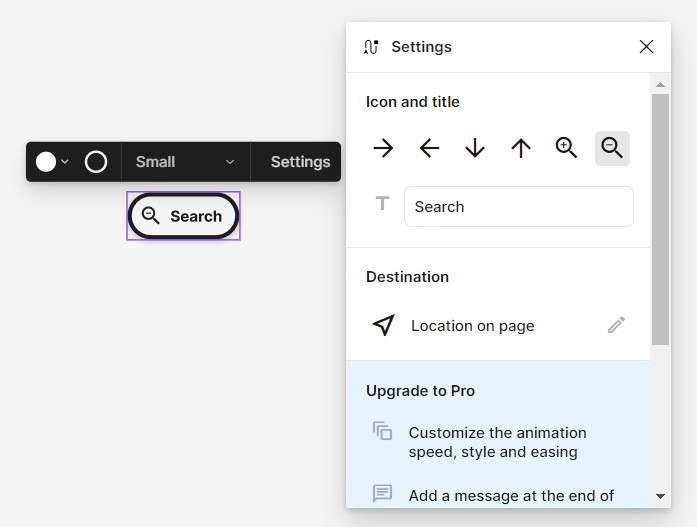Screen dimensions: 697x527
Task: Click Add a message at the end text
Action: [x=511, y=495]
